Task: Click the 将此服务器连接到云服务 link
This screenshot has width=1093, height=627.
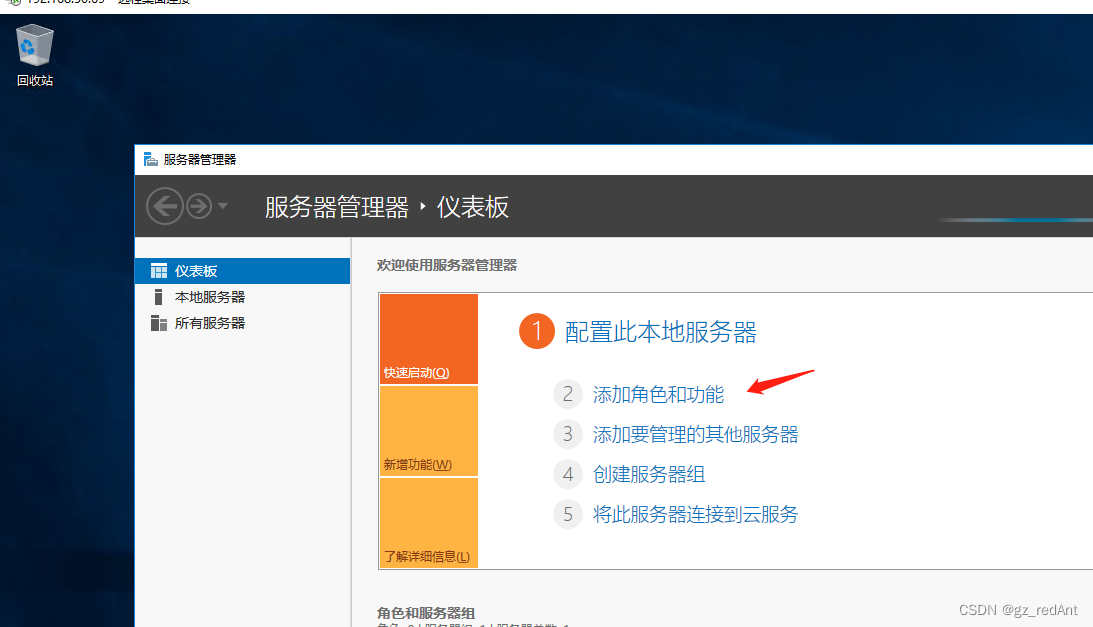Action: point(695,515)
